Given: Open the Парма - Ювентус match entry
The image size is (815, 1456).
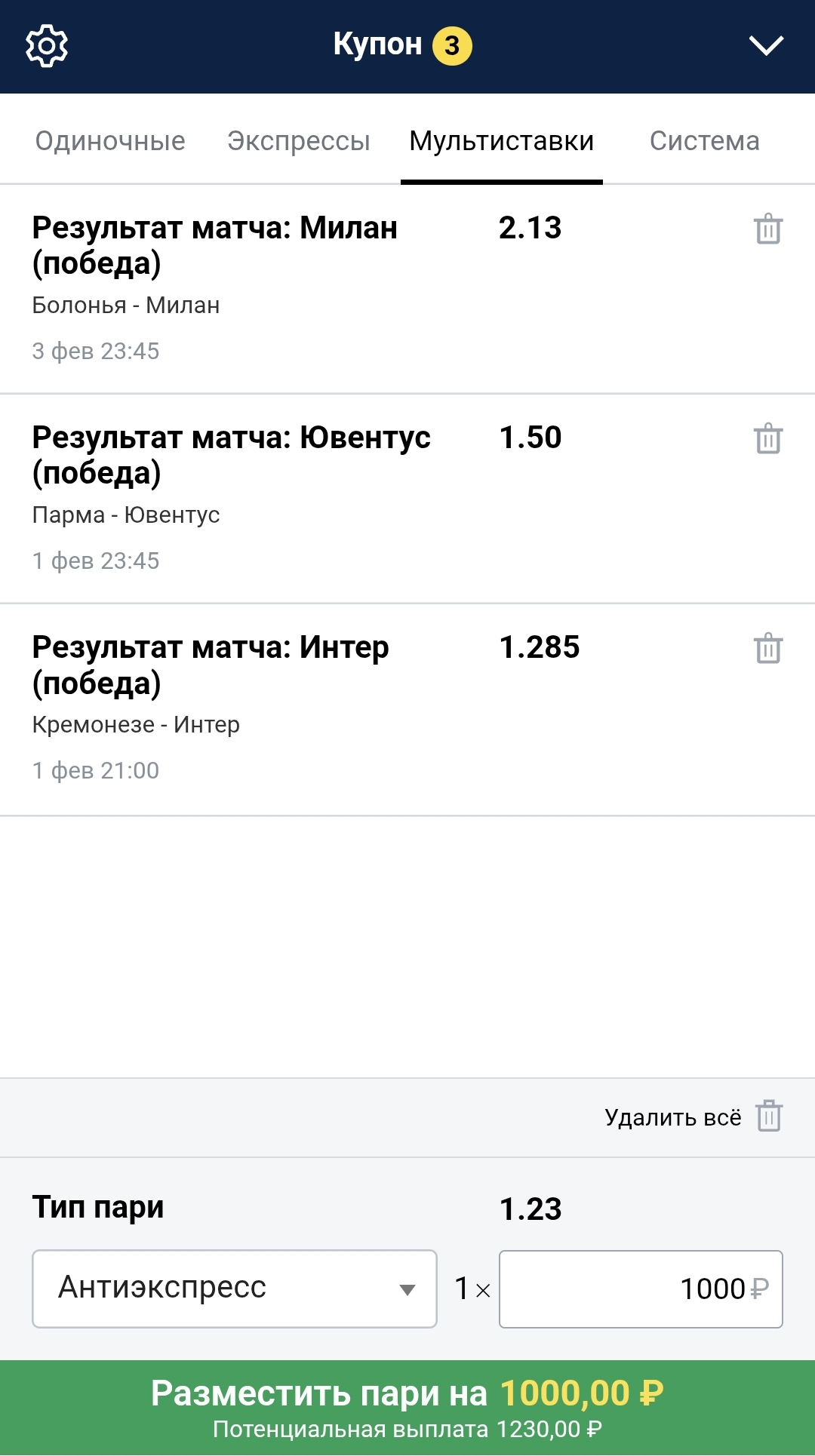Looking at the screenshot, I should 126,515.
